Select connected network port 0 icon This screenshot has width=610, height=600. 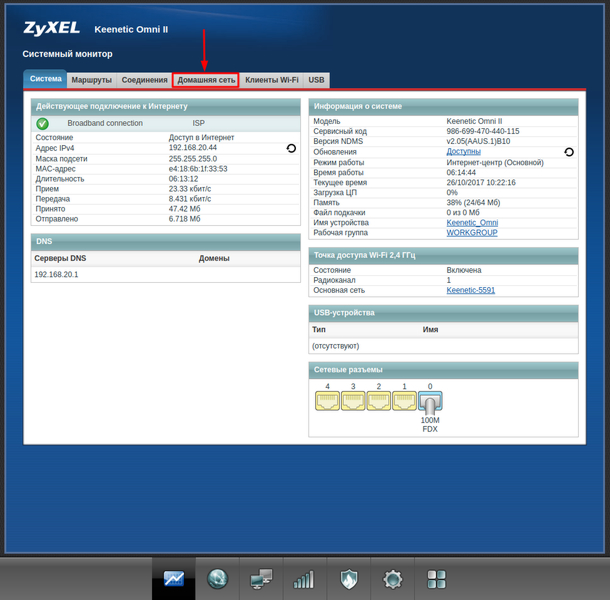pos(430,402)
